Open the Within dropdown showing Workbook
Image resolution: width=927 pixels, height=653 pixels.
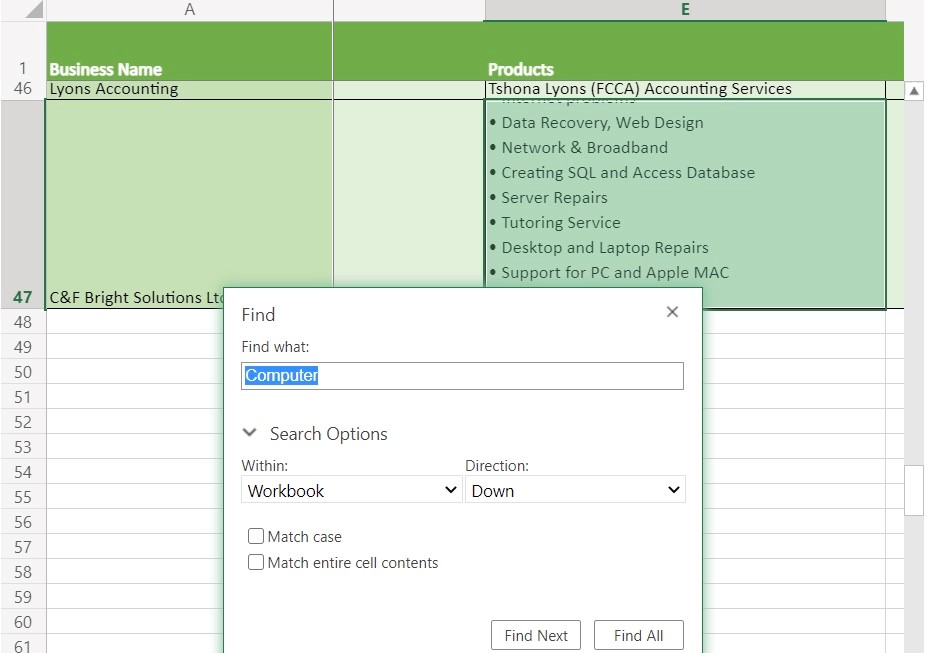pos(351,490)
